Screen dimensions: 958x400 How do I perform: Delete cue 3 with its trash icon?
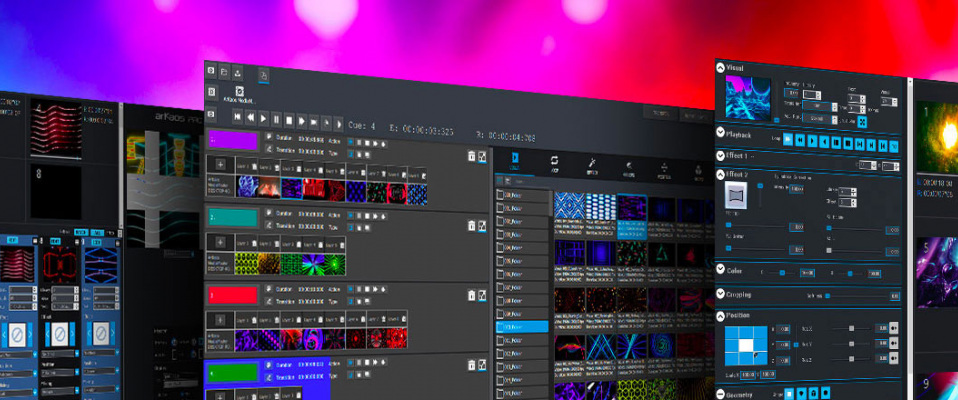coord(472,296)
